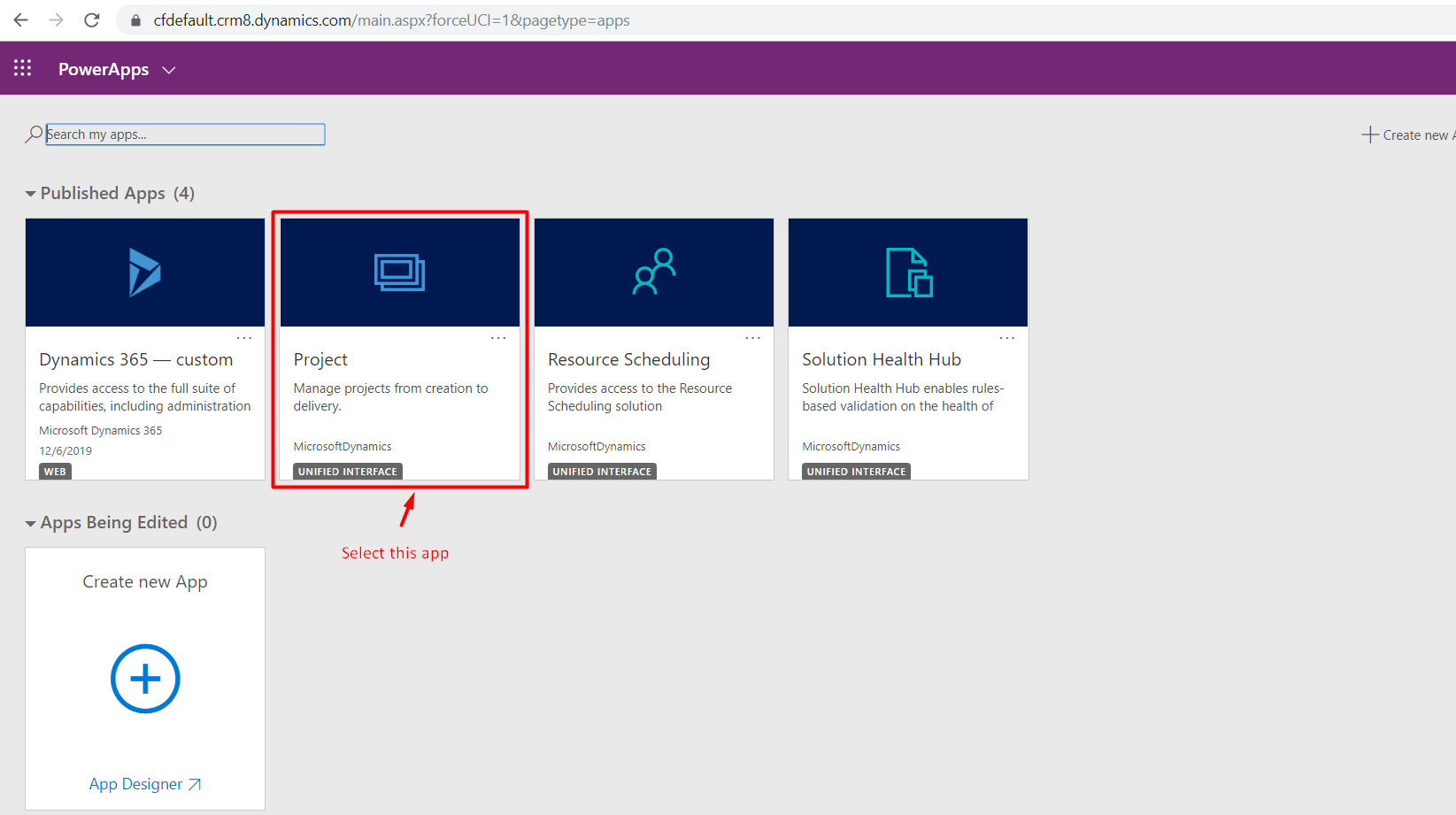Click MicrosoftDynamics publisher on Solution Health Hub card
Viewport: 1456px width, 815px height.
tap(851, 447)
